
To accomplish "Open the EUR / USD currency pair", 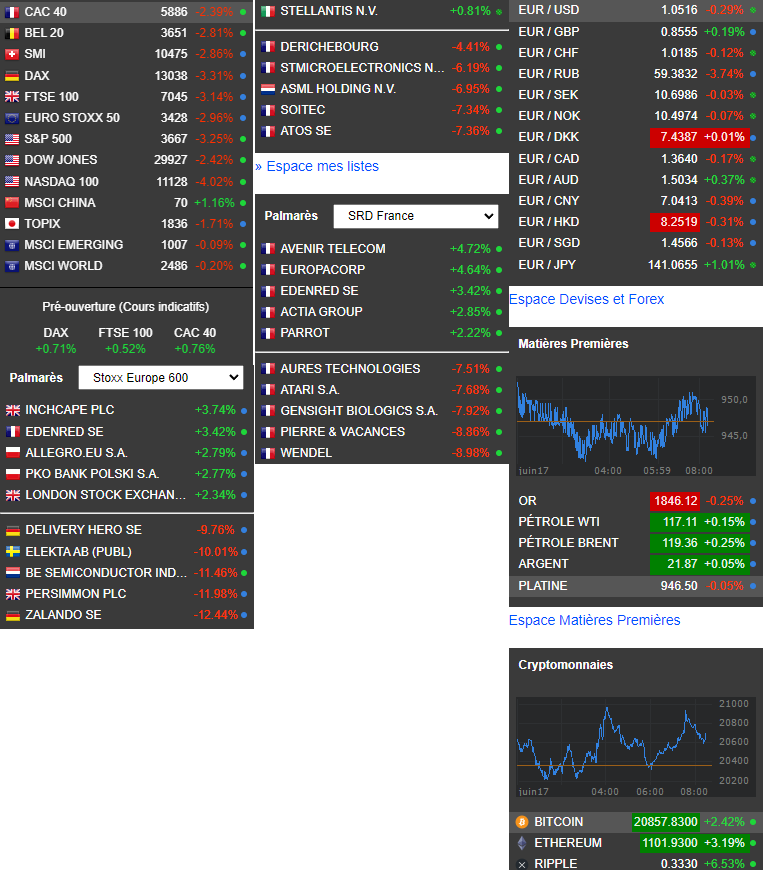I will click(x=636, y=10).
